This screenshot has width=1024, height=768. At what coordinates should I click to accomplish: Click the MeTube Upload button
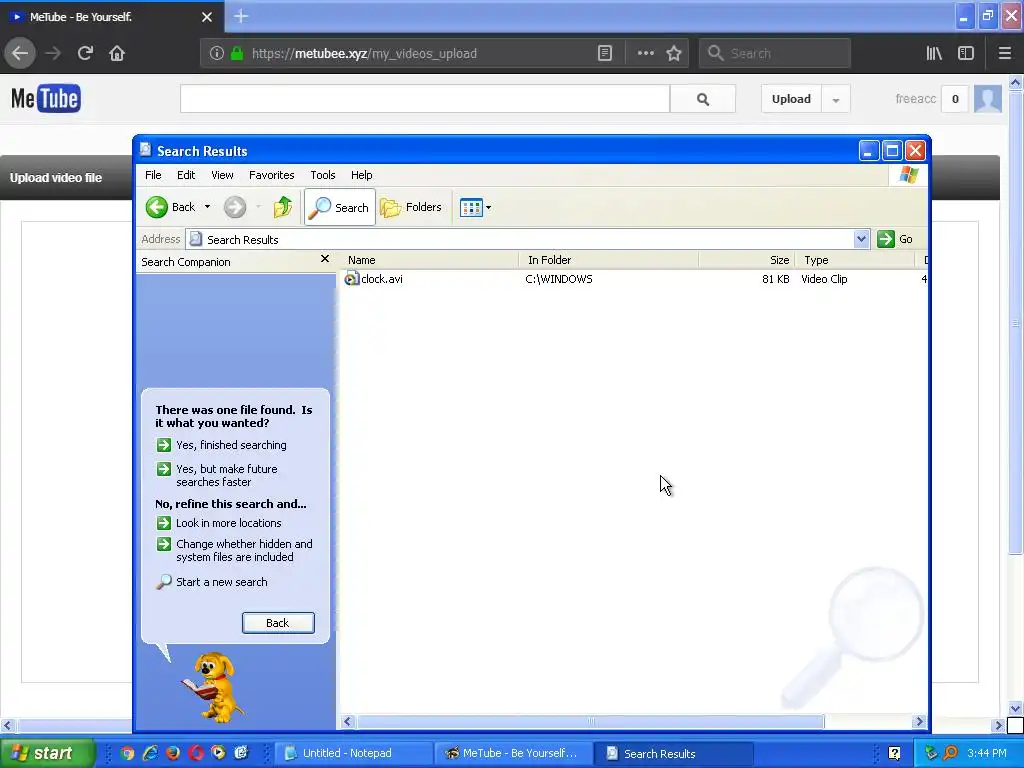791,99
